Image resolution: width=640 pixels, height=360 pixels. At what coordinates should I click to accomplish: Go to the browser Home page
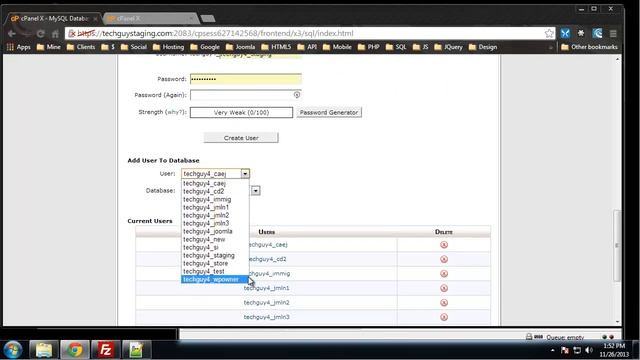(x=55, y=34)
